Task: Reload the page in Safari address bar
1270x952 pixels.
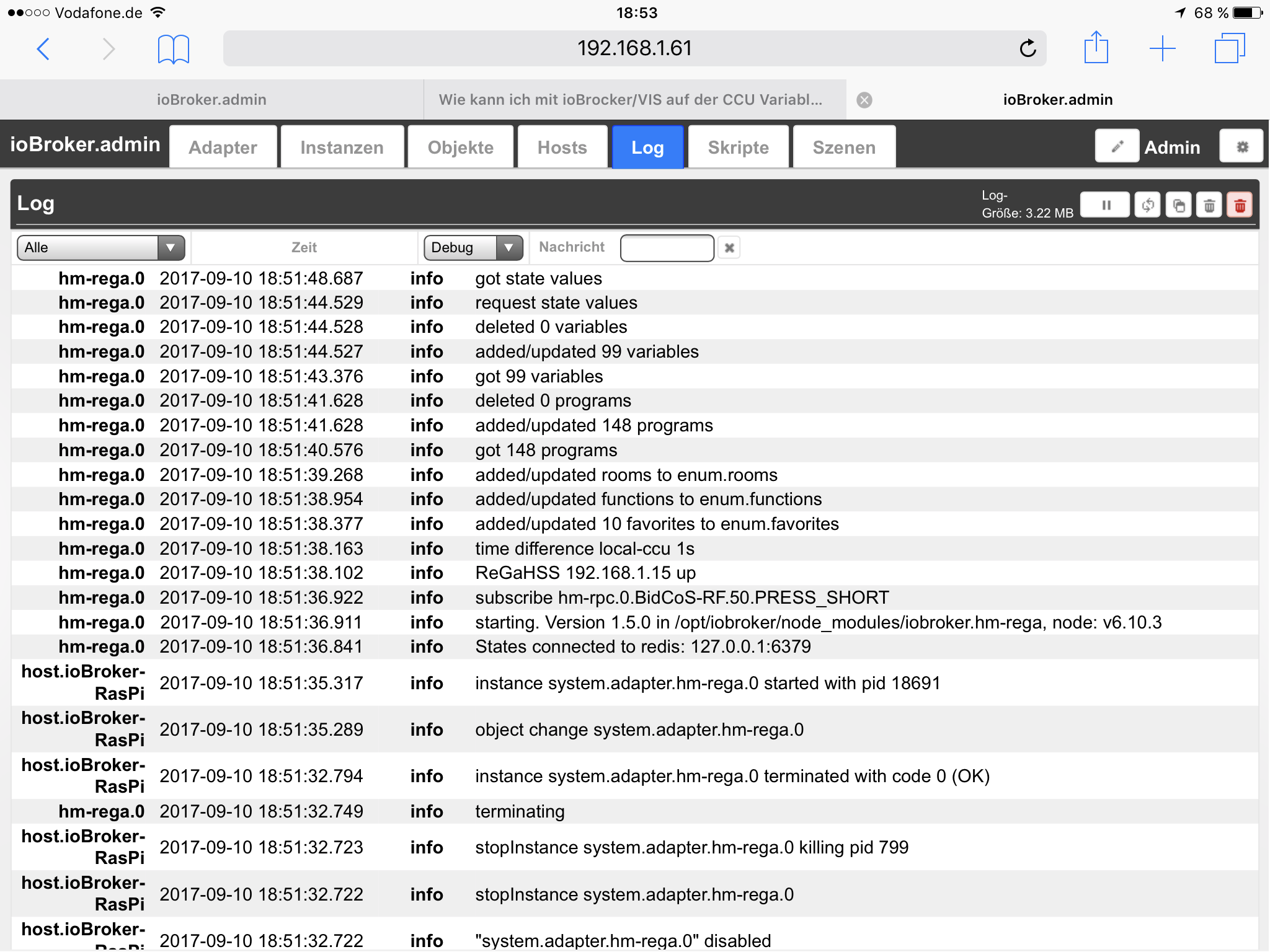Action: pyautogui.click(x=1028, y=48)
